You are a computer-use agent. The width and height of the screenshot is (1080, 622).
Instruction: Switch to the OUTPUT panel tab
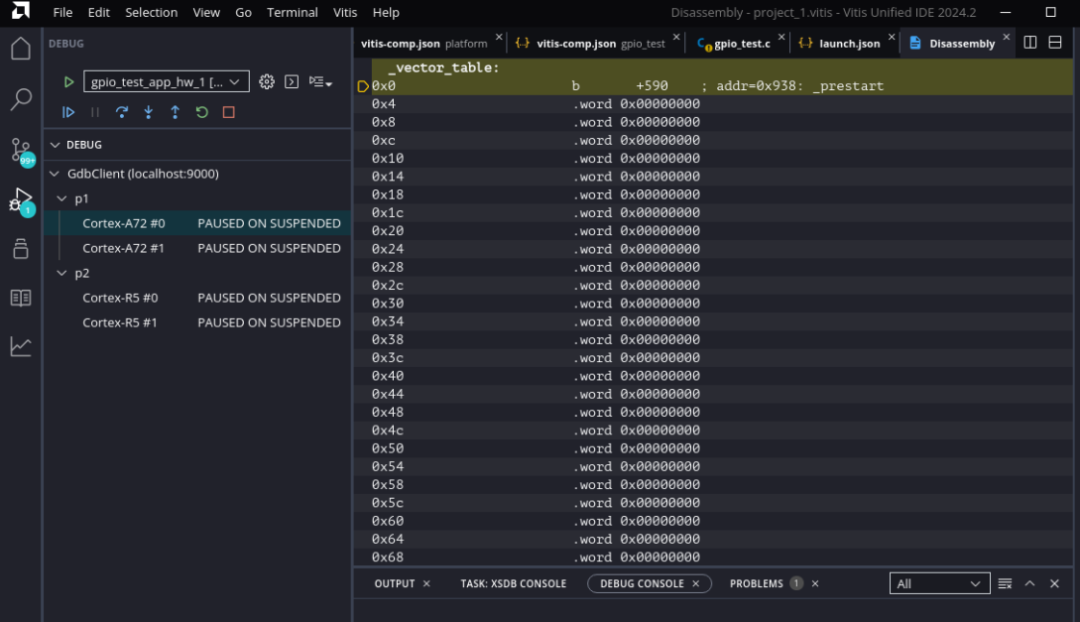point(395,583)
